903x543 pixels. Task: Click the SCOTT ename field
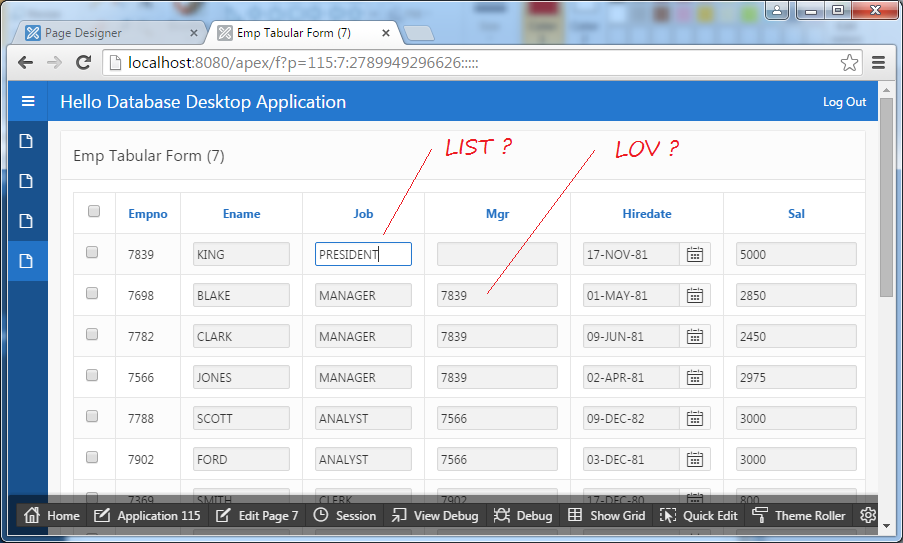click(241, 419)
